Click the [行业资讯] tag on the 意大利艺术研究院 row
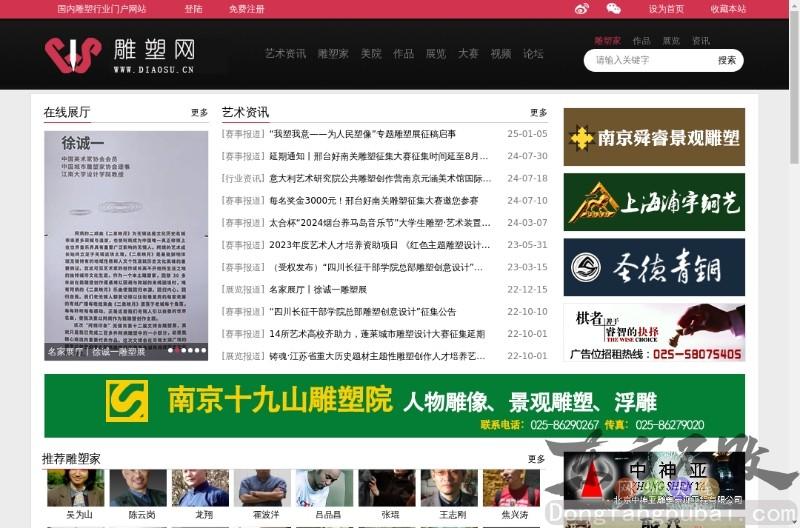The image size is (800, 528). click(243, 179)
